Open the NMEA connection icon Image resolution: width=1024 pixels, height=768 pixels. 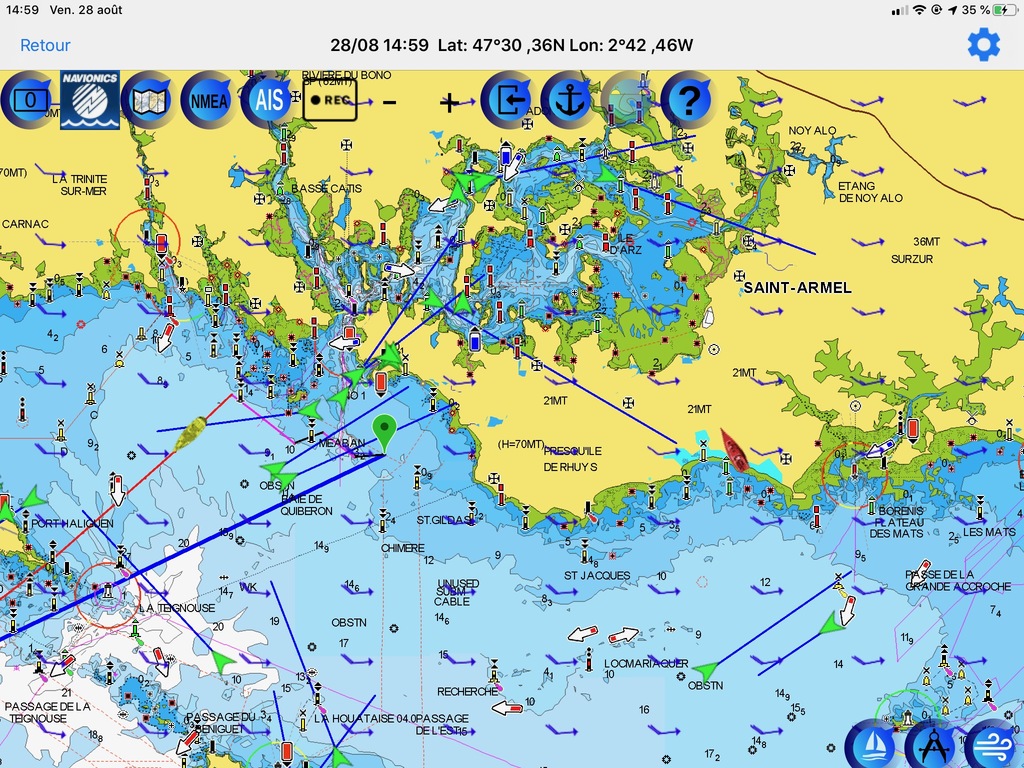210,101
